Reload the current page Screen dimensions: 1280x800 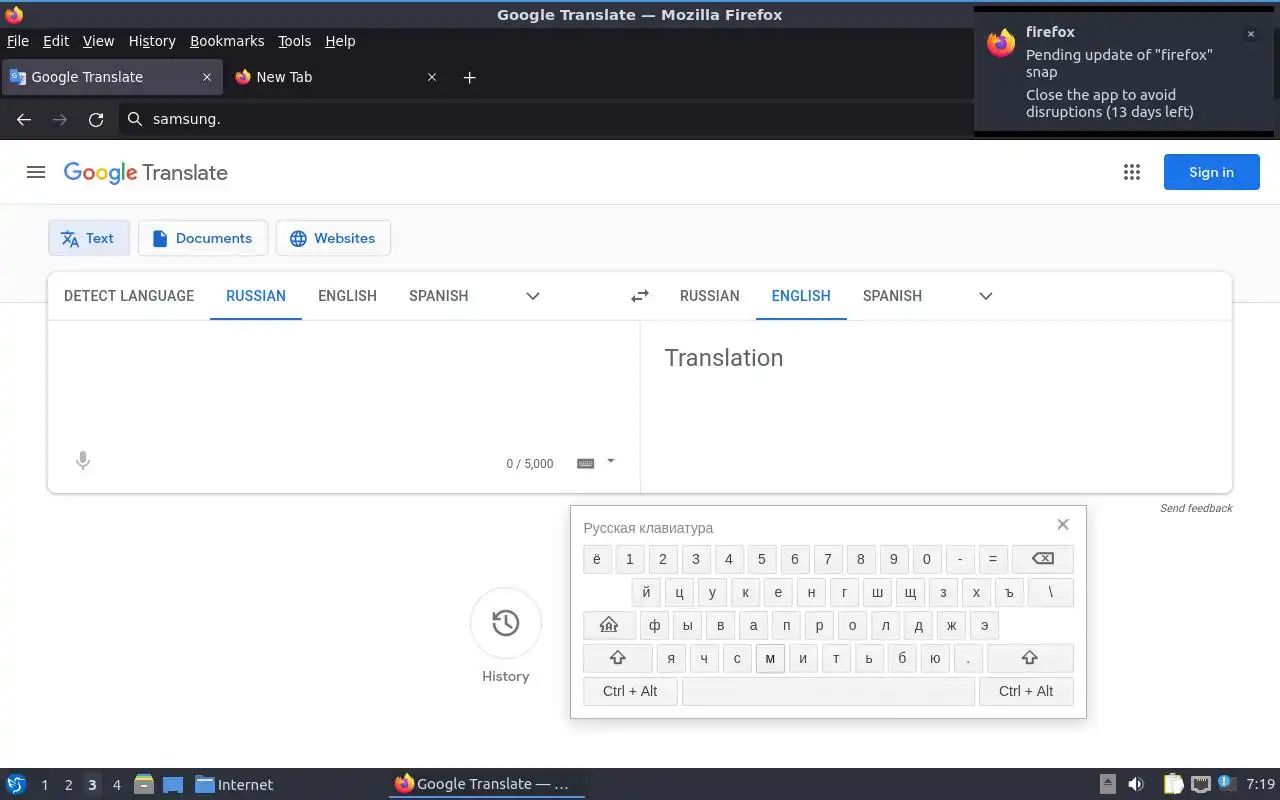[x=96, y=119]
